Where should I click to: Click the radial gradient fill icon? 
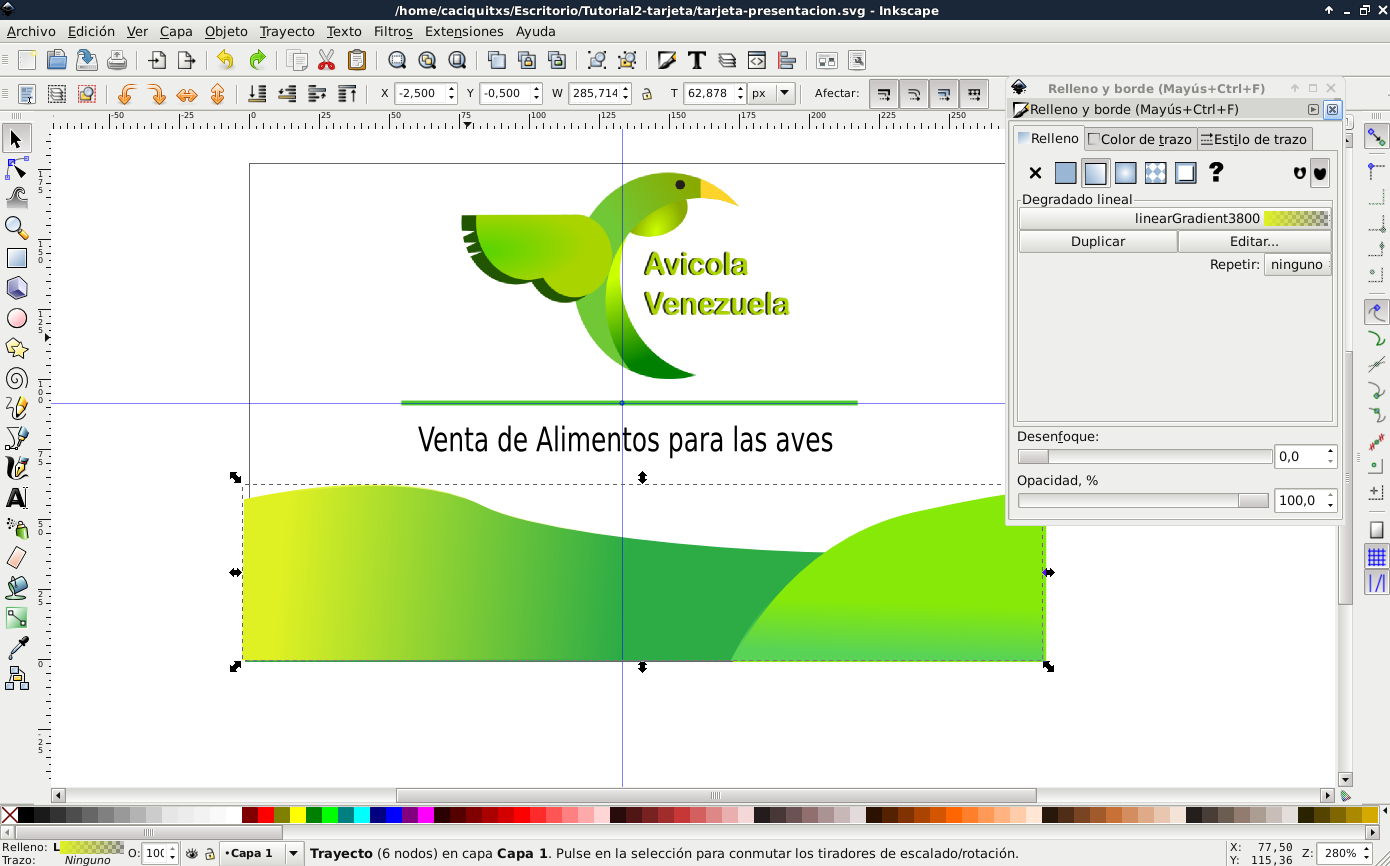tap(1126, 173)
